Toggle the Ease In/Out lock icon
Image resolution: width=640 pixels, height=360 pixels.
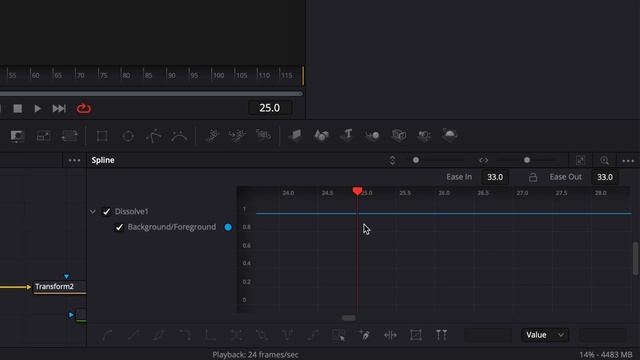pos(533,177)
